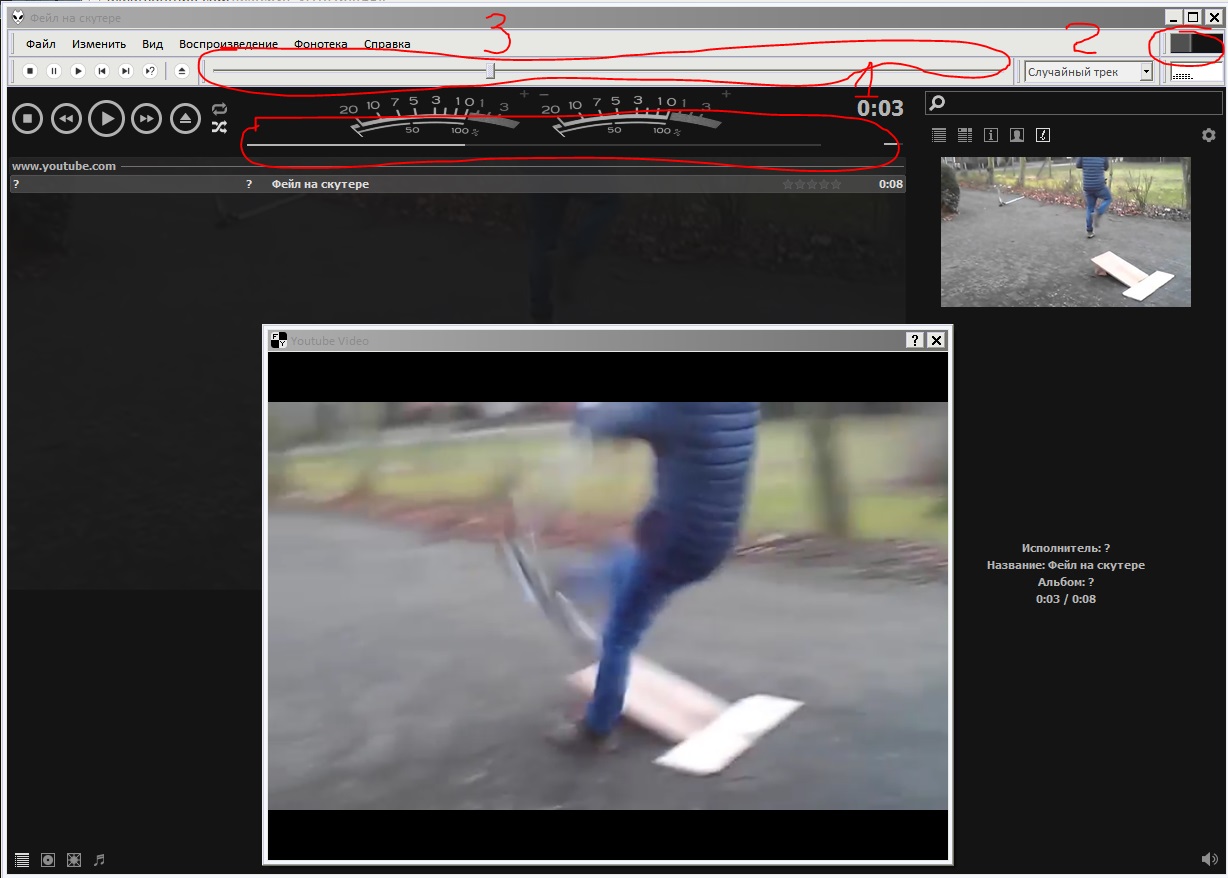1228x878 pixels.
Task: Click the bottom-right speaker volume icon
Action: (1209, 859)
